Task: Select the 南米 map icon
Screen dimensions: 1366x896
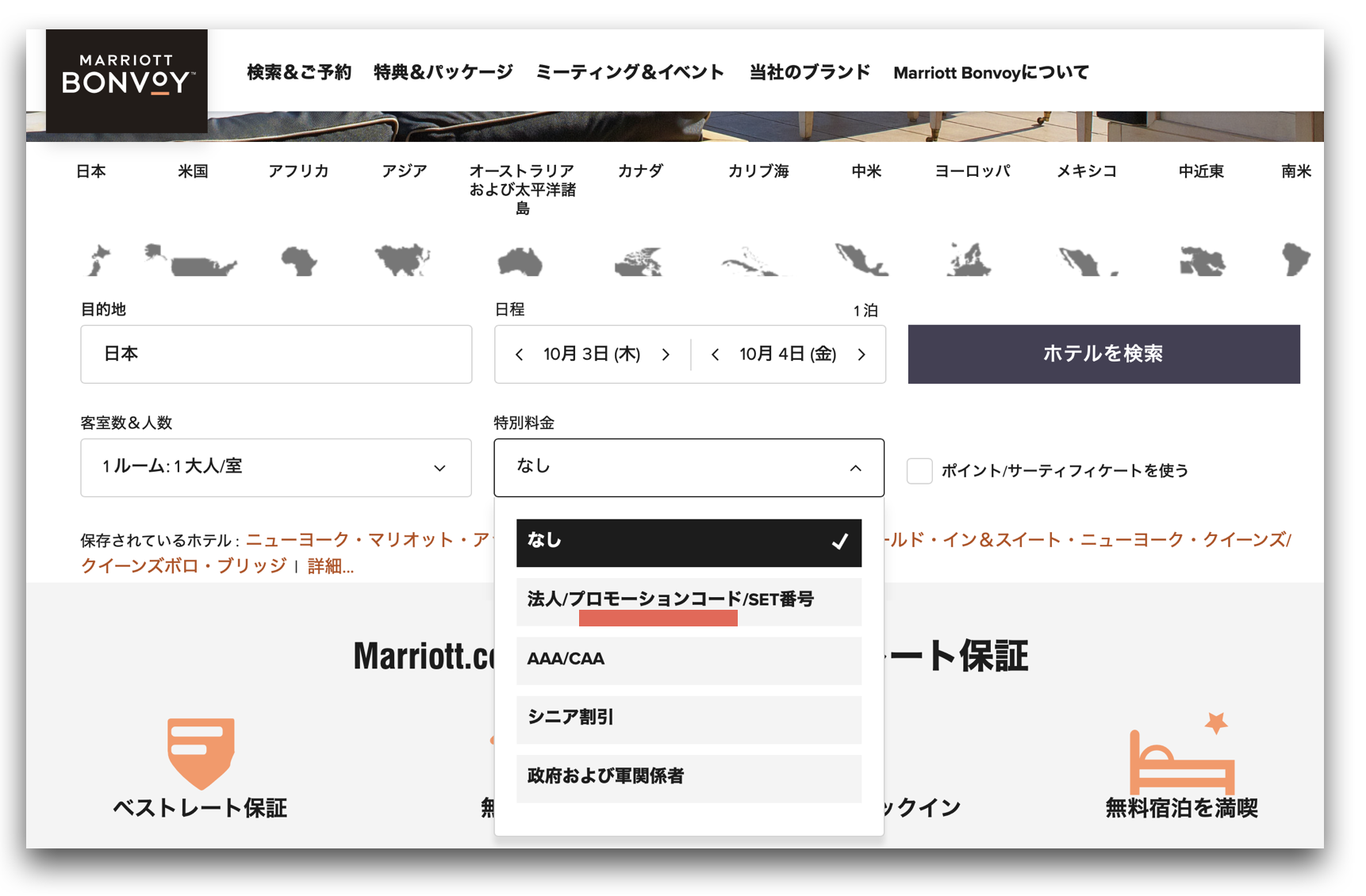Action: coord(1295,259)
